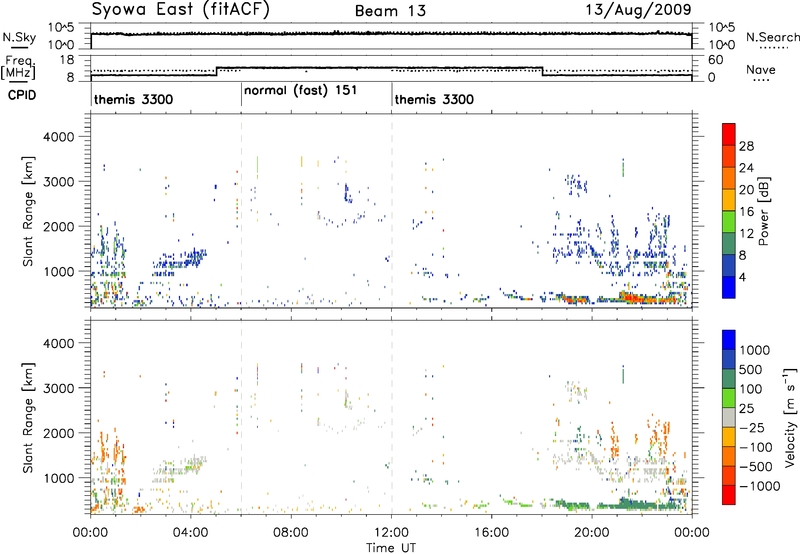Click the power panel 'Slant Range [km]' label

click(28, 211)
